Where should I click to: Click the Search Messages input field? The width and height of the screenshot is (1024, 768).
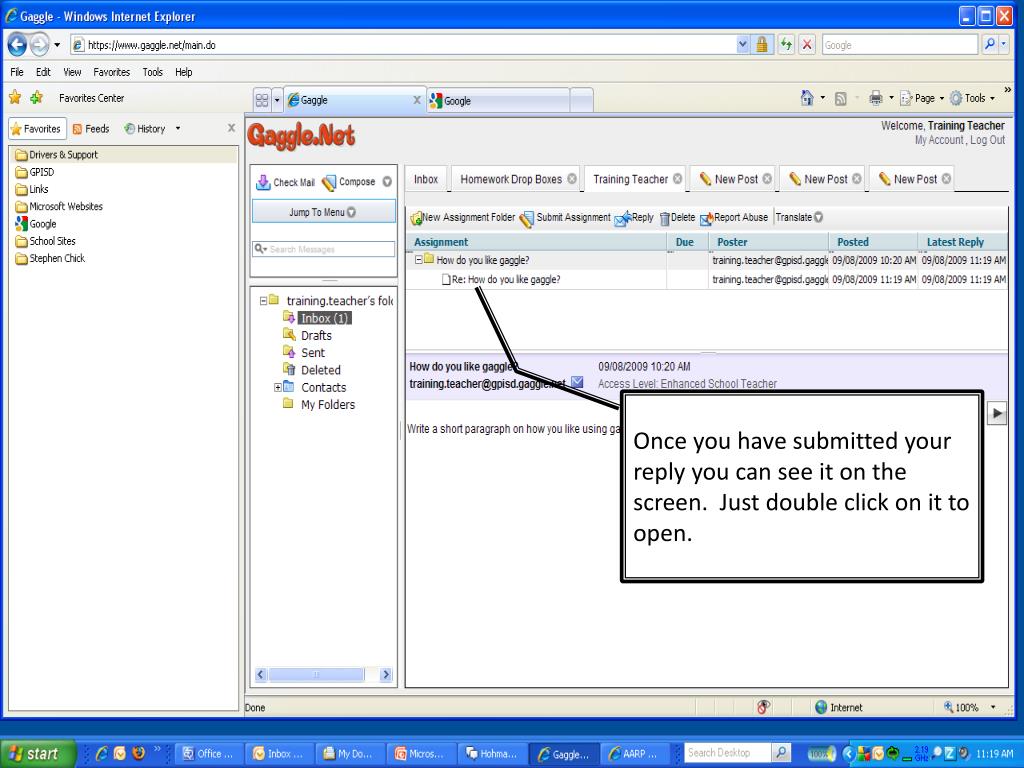(324, 249)
